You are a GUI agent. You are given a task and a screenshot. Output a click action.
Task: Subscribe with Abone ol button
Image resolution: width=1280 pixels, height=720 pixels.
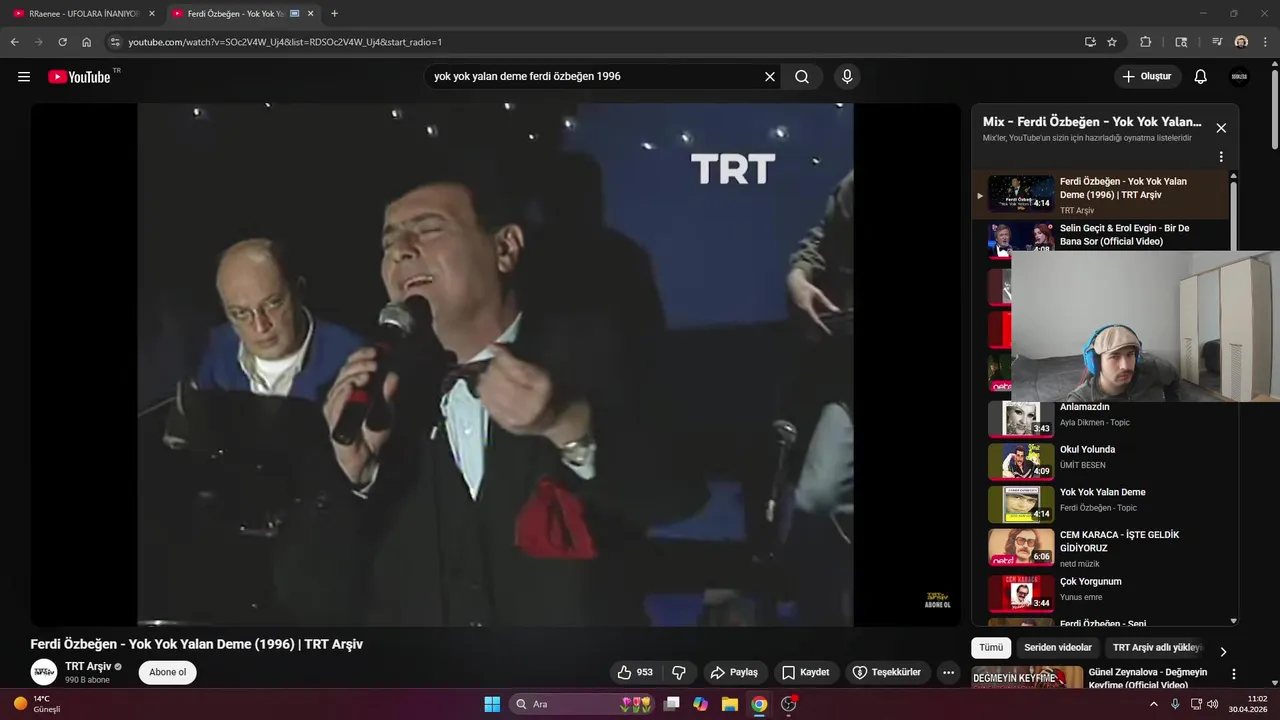click(x=168, y=672)
